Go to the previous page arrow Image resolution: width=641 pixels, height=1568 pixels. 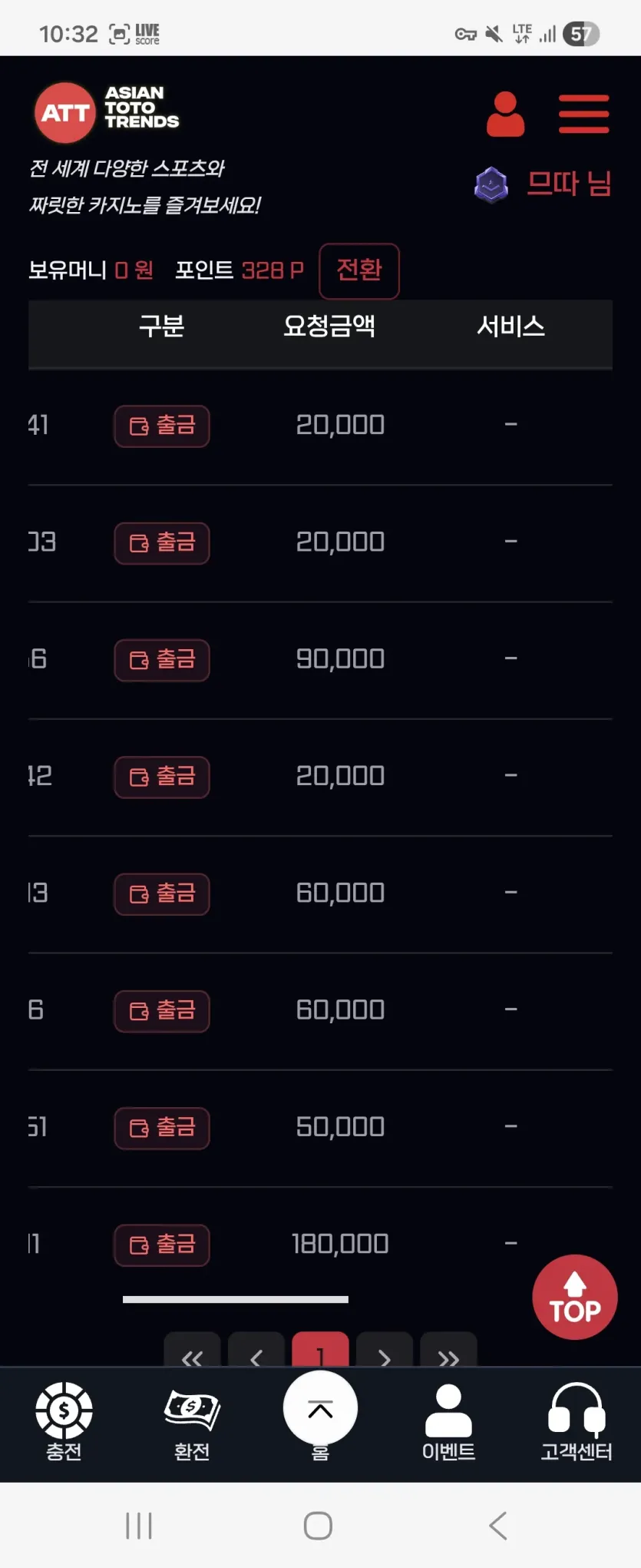[256, 1351]
